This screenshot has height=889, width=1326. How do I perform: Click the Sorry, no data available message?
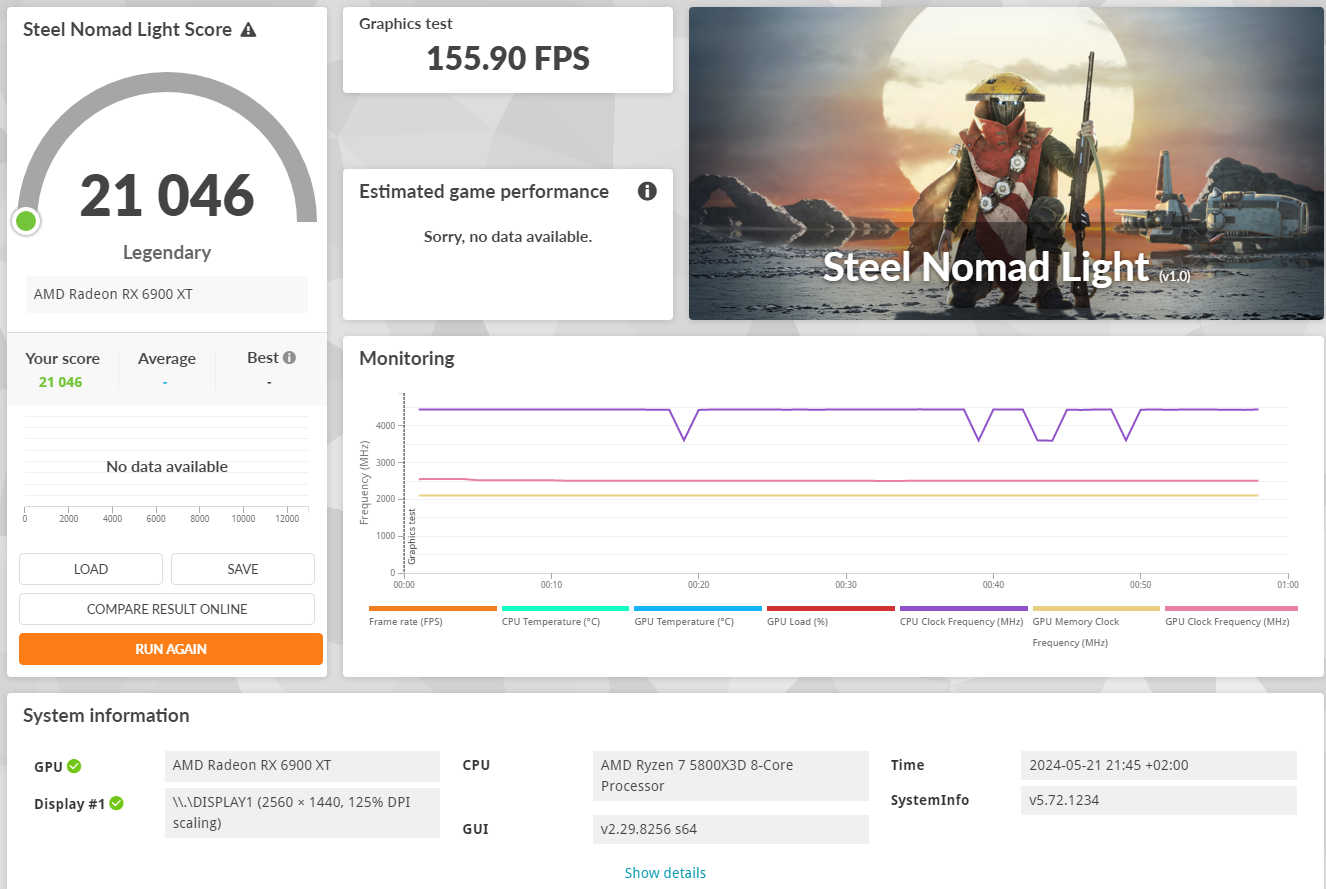[508, 237]
